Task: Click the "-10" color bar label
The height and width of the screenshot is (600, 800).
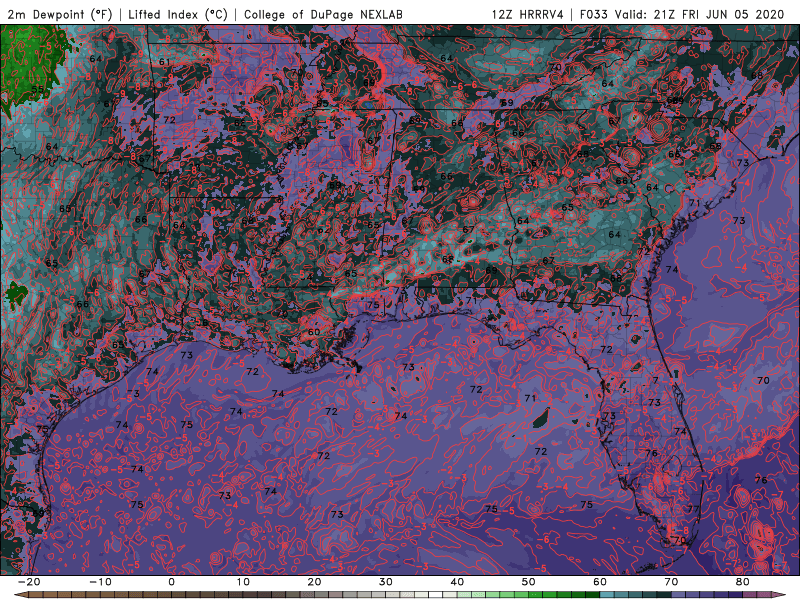Action: (x=100, y=582)
